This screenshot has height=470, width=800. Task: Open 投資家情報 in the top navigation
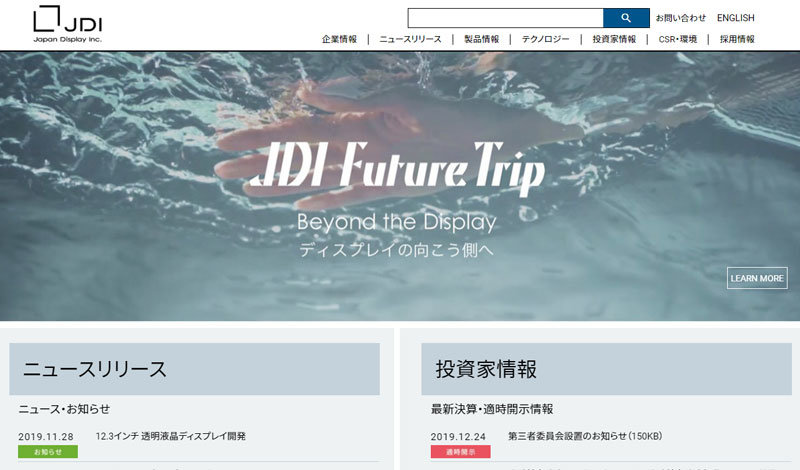coord(614,39)
